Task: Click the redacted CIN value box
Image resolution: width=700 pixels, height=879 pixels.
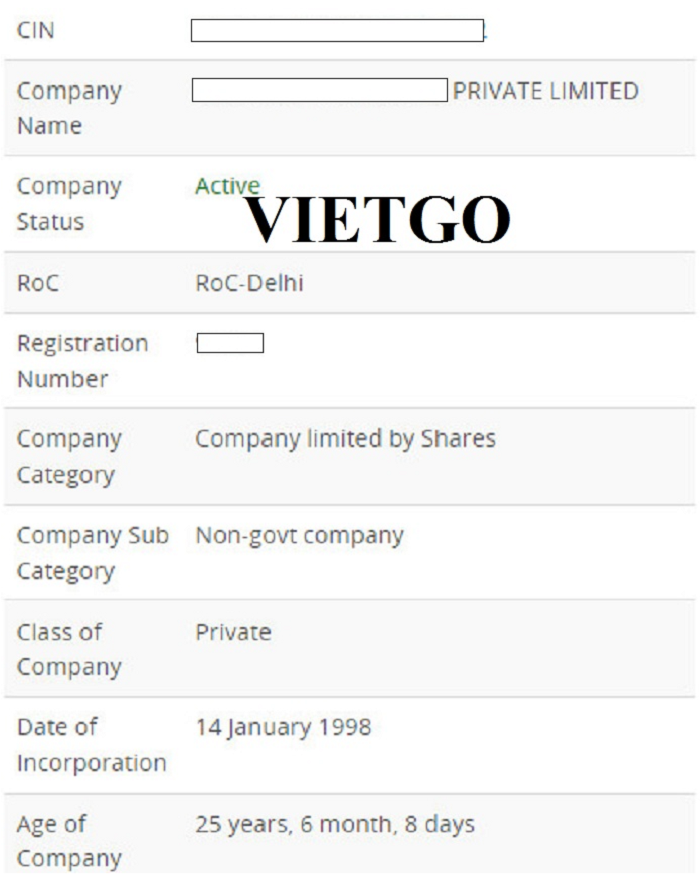Action: (x=337, y=30)
